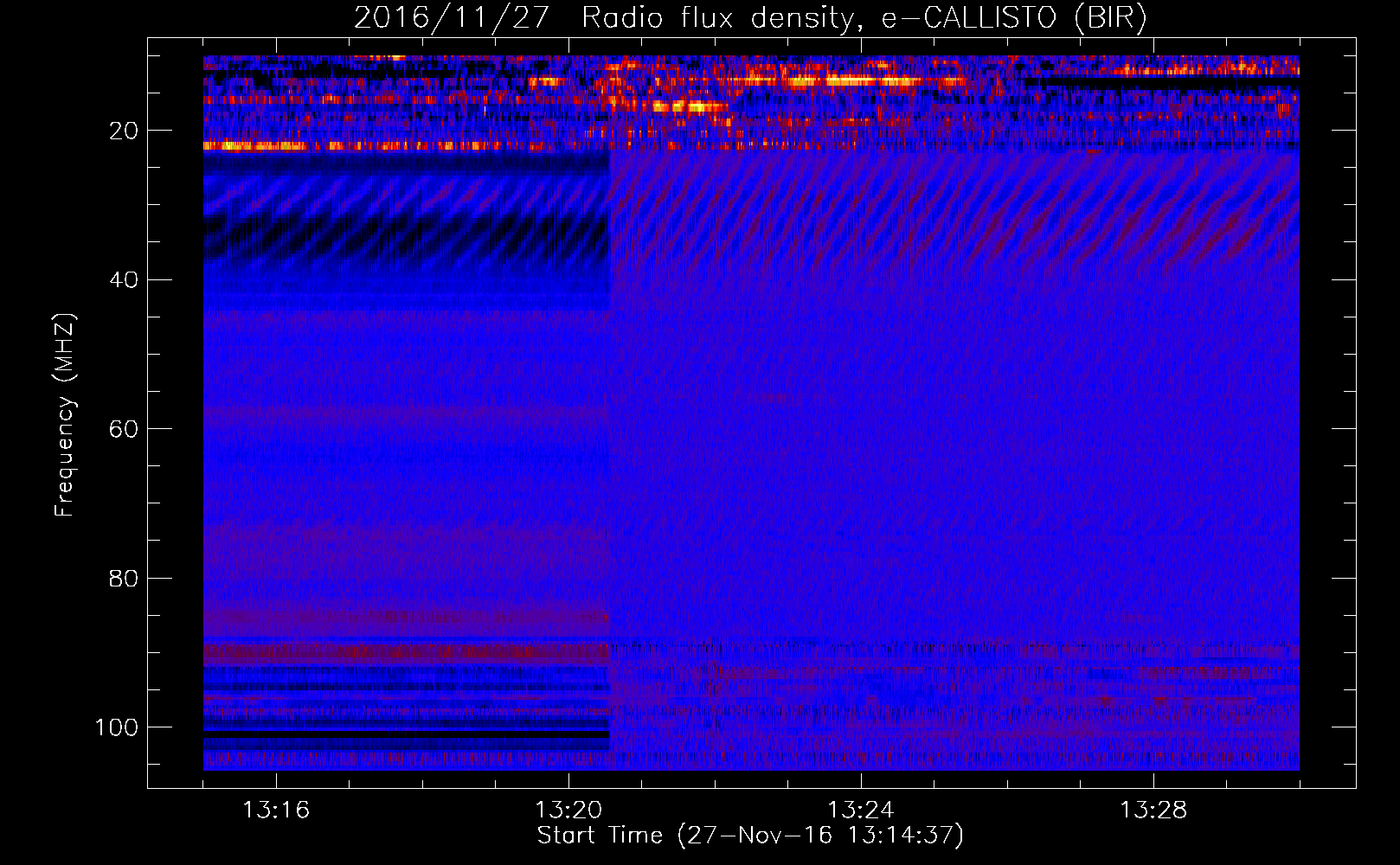This screenshot has height=865, width=1400.
Task: Click the 100 MHz frequency tick label
Action: pos(117,727)
